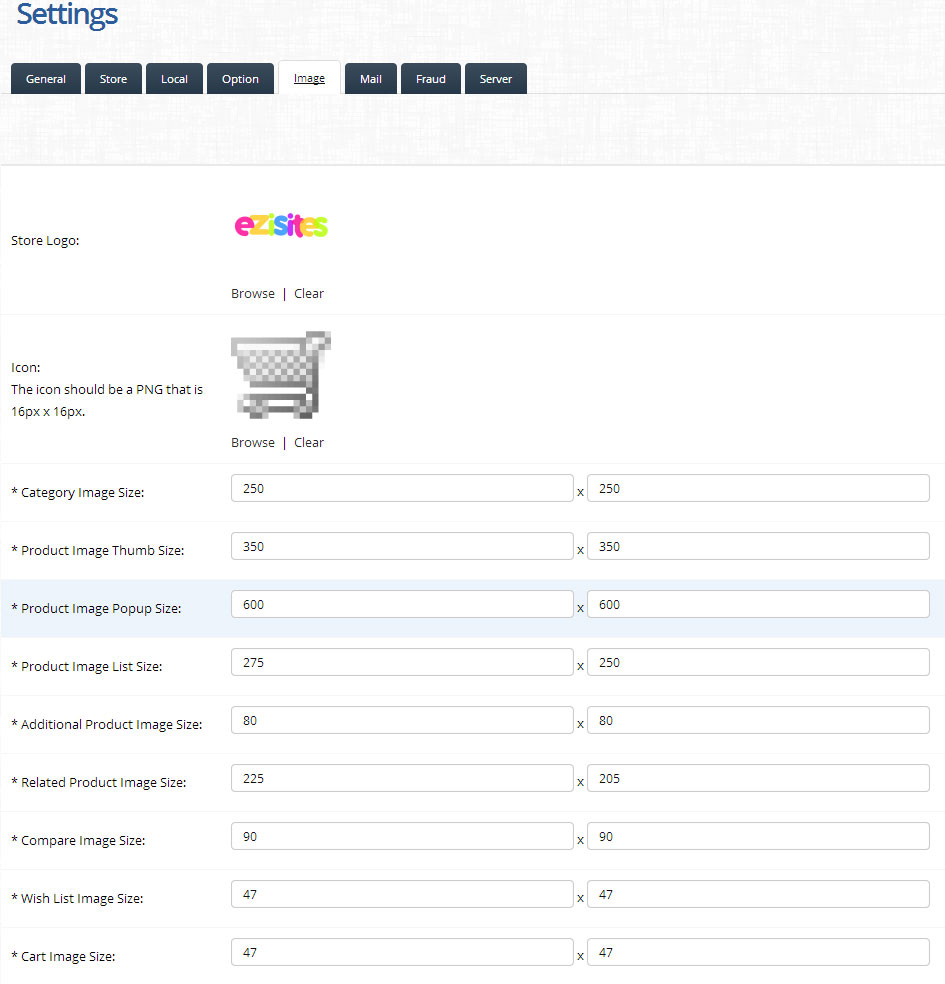945x984 pixels.
Task: Open the Server tab
Action: [495, 79]
